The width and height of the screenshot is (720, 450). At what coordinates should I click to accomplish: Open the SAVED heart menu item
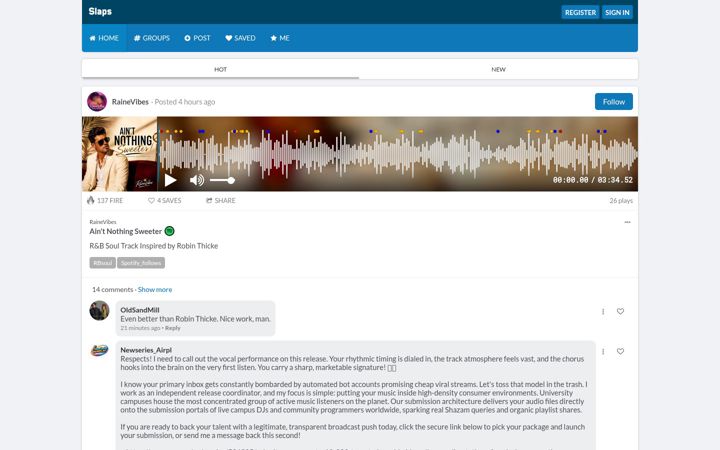click(240, 38)
